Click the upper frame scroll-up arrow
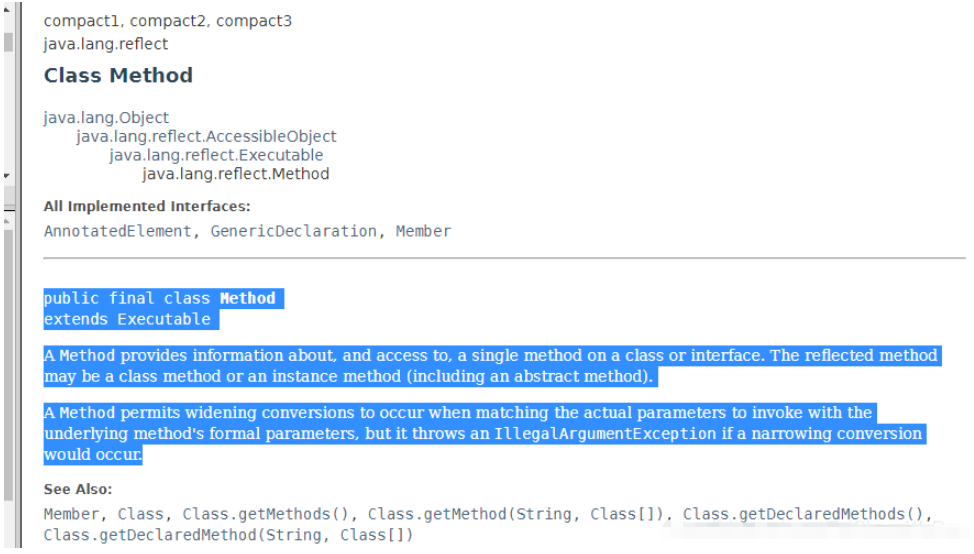This screenshot has width=974, height=554. point(8,10)
